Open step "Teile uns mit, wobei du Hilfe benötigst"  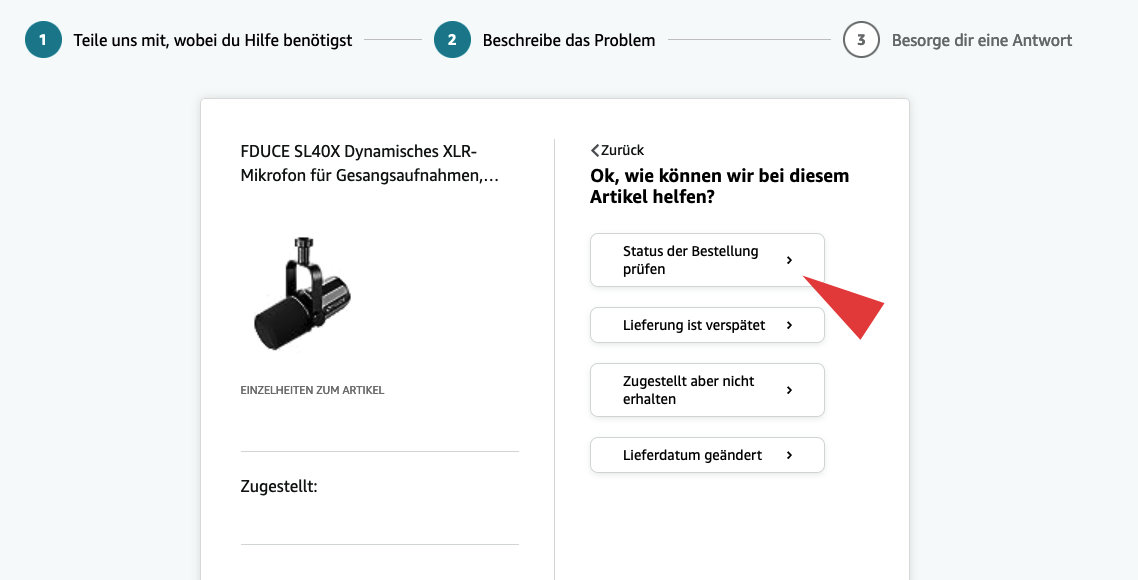[213, 41]
